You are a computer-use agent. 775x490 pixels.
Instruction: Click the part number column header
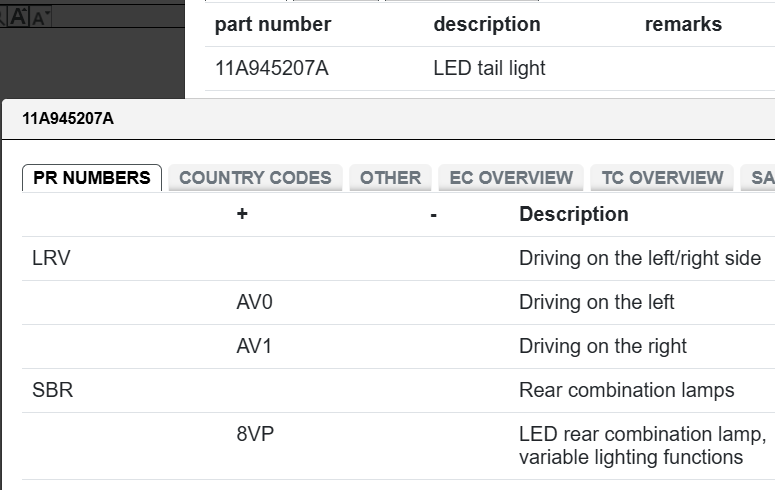[x=273, y=24]
